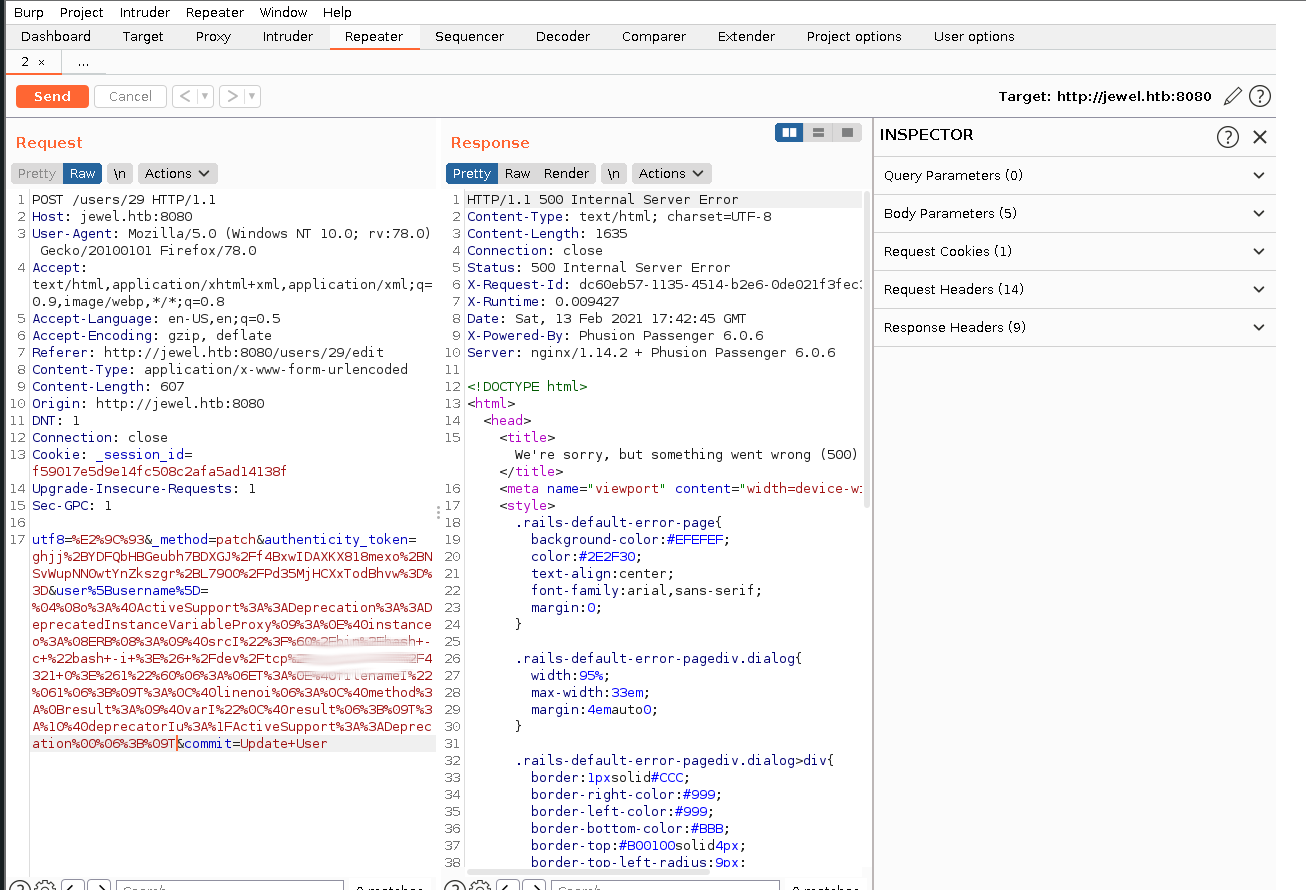Switch to the User options tab
This screenshot has height=890, width=1306.
pyautogui.click(x=974, y=36)
